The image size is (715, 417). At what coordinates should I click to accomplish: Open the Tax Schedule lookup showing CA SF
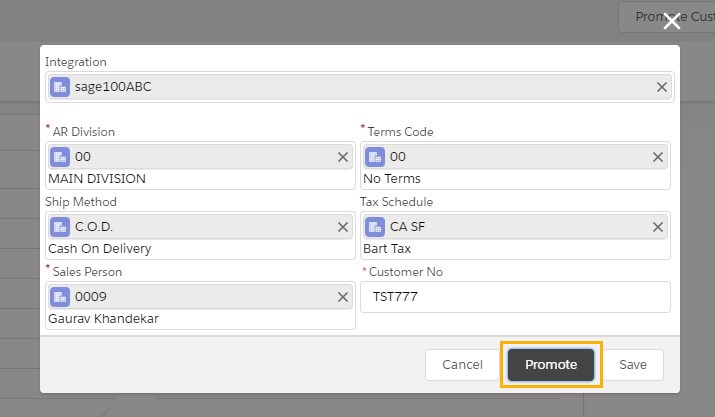(x=515, y=227)
